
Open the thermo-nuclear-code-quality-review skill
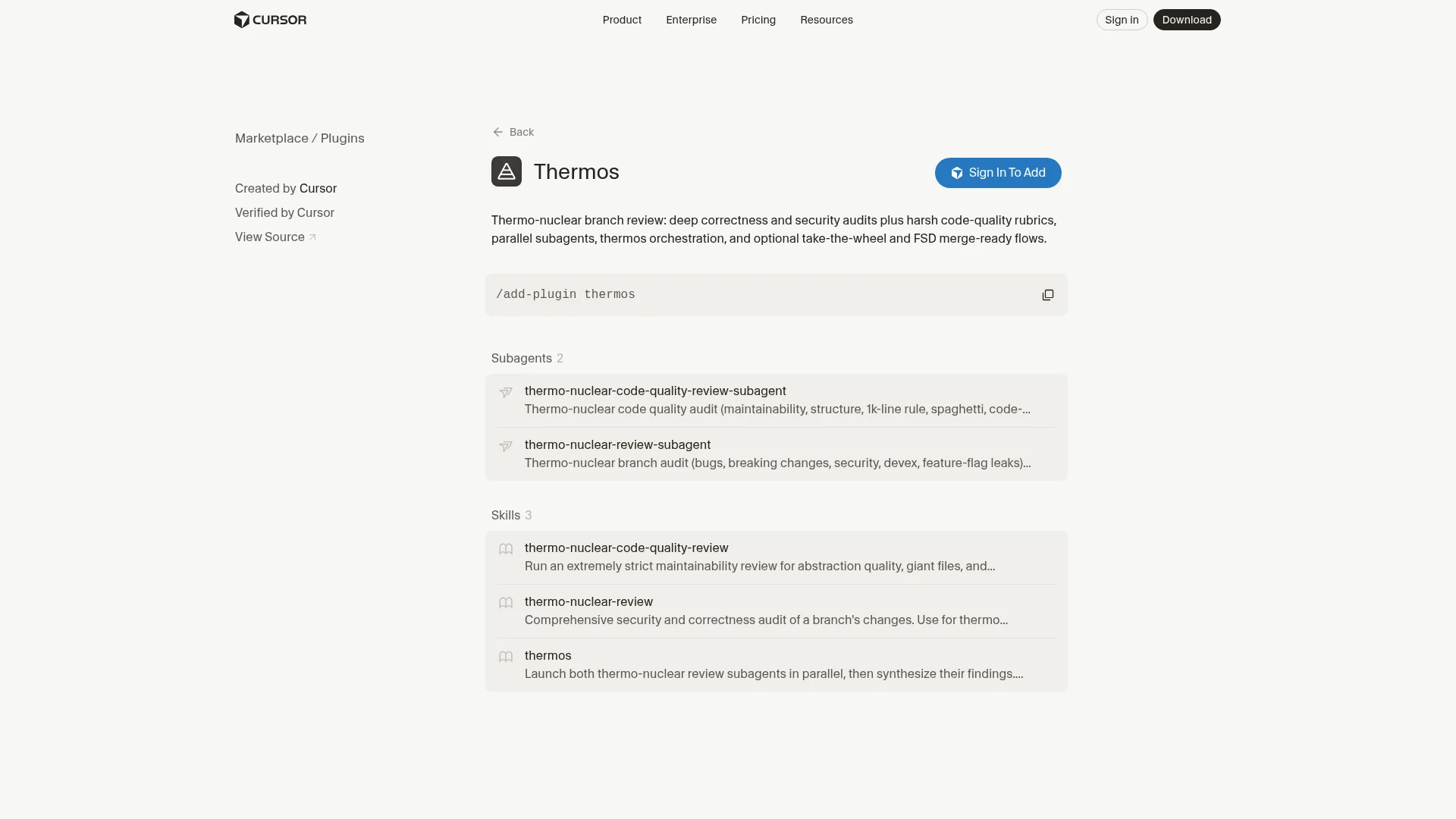(777, 557)
